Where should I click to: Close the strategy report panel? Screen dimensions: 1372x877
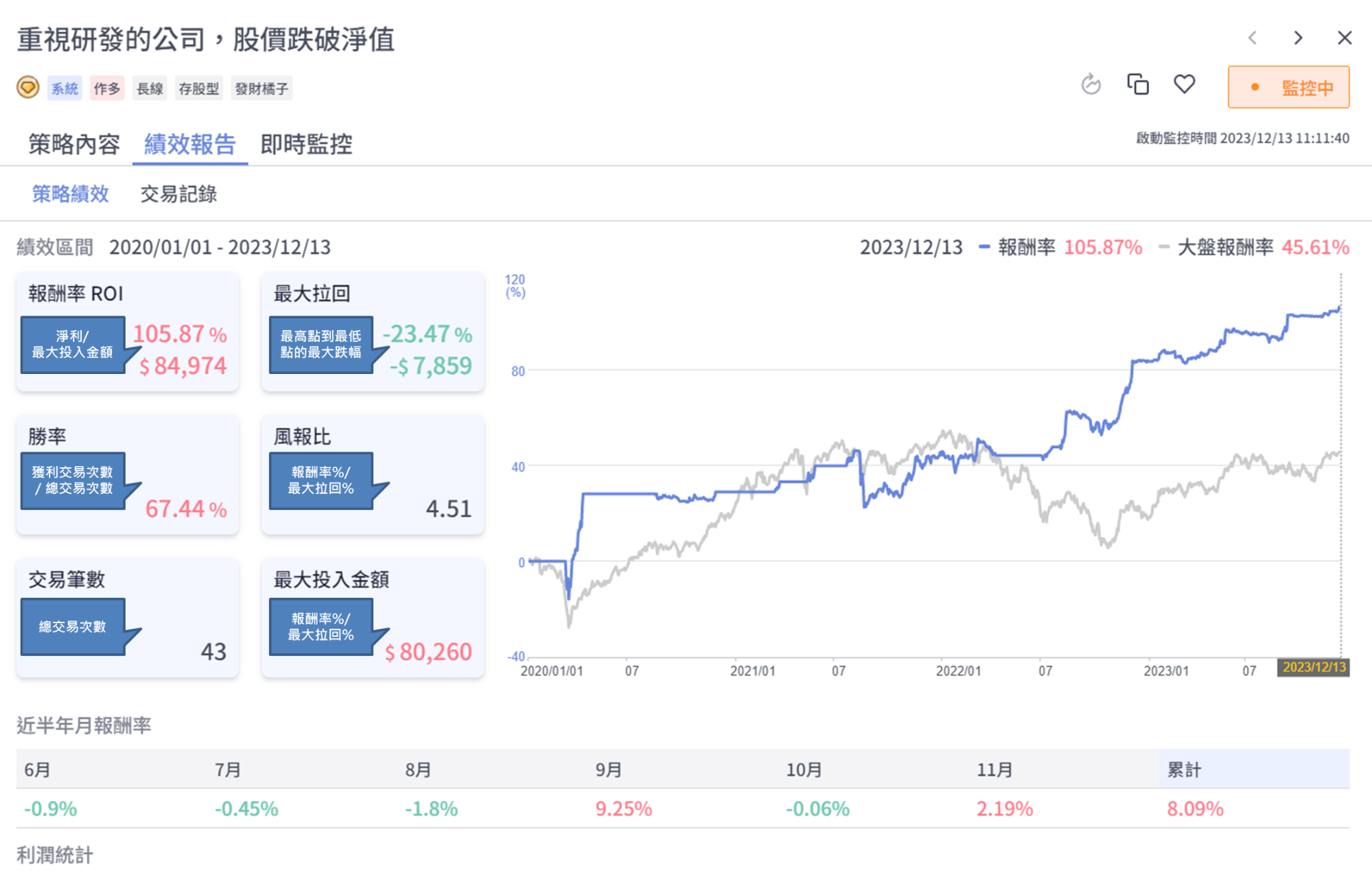pos(1345,38)
